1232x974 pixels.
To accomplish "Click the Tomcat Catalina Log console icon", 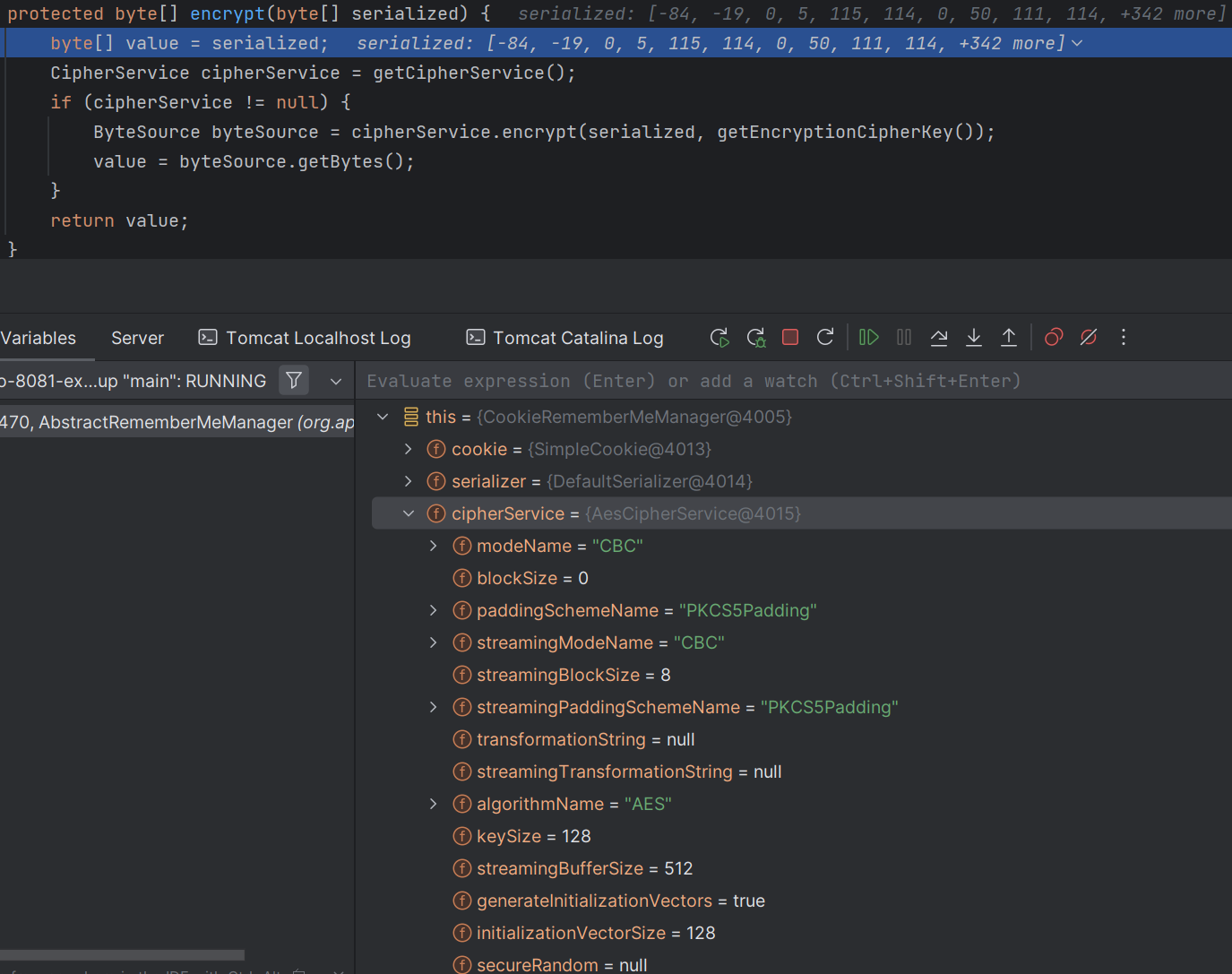I will coord(476,337).
